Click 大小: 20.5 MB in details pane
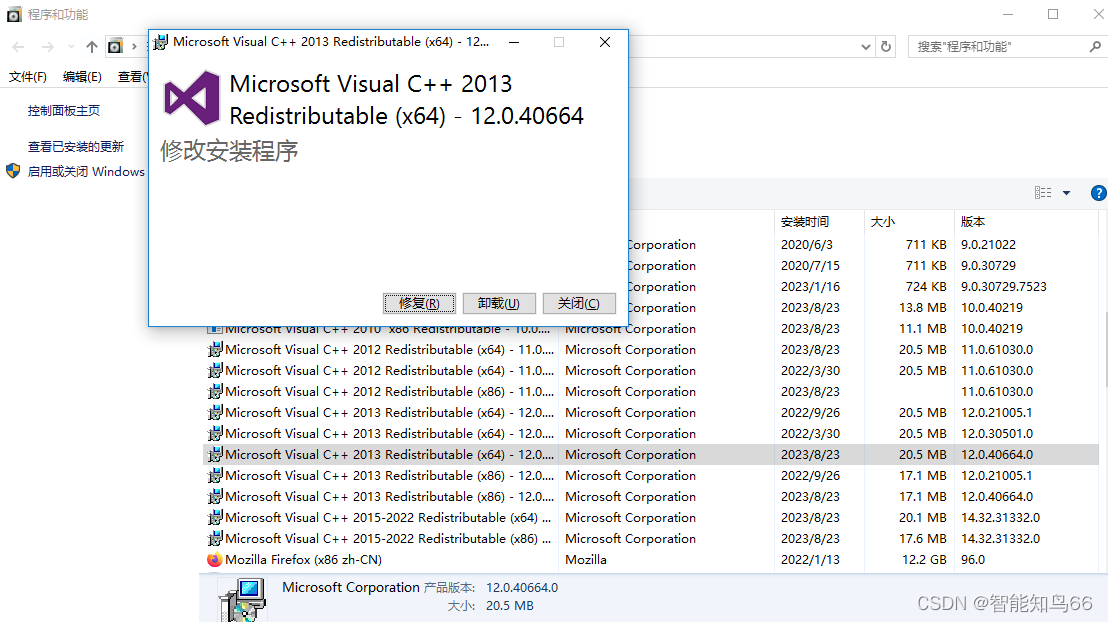Screen dimensions: 1108x622 pos(490,606)
